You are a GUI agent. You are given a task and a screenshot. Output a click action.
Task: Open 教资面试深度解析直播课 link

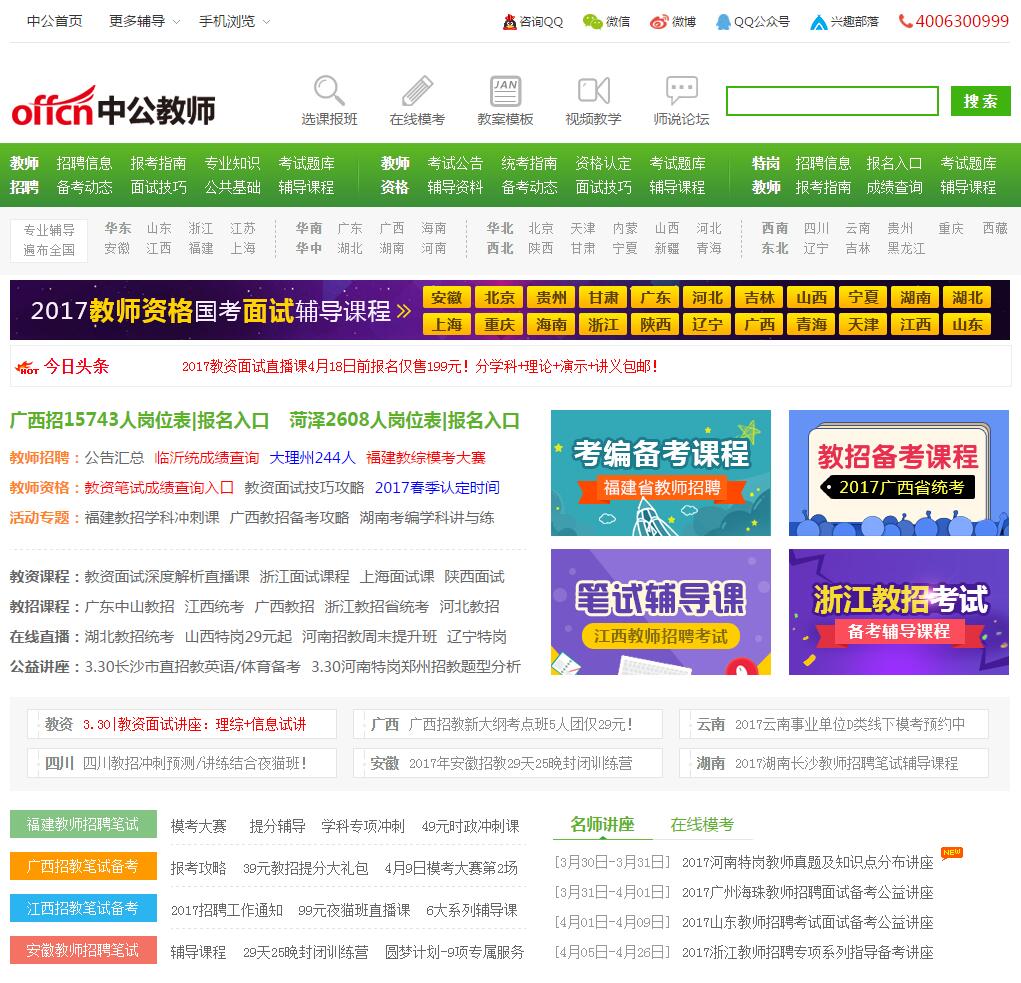[x=167, y=577]
